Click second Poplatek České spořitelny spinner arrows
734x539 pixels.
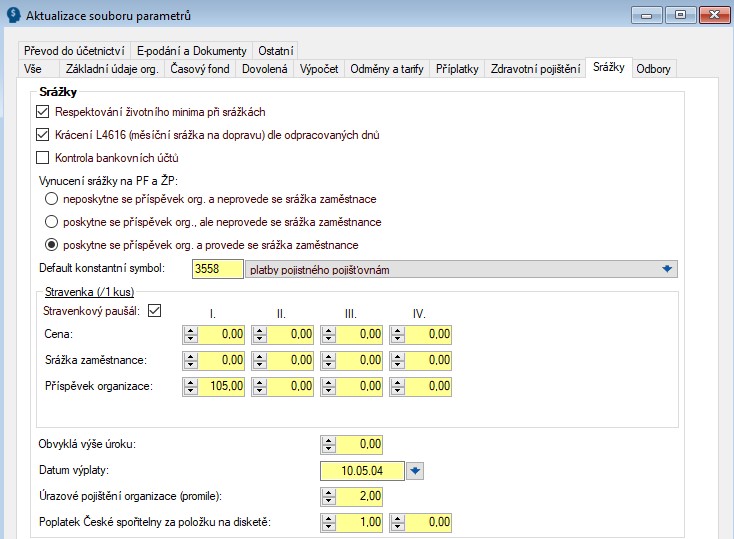point(397,522)
